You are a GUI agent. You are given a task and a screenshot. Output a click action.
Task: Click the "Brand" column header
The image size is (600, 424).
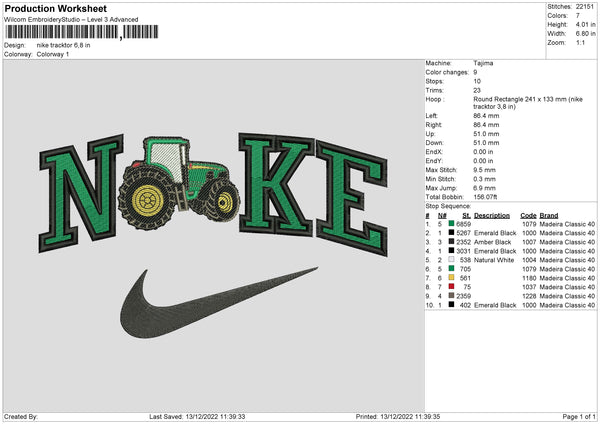tap(549, 215)
